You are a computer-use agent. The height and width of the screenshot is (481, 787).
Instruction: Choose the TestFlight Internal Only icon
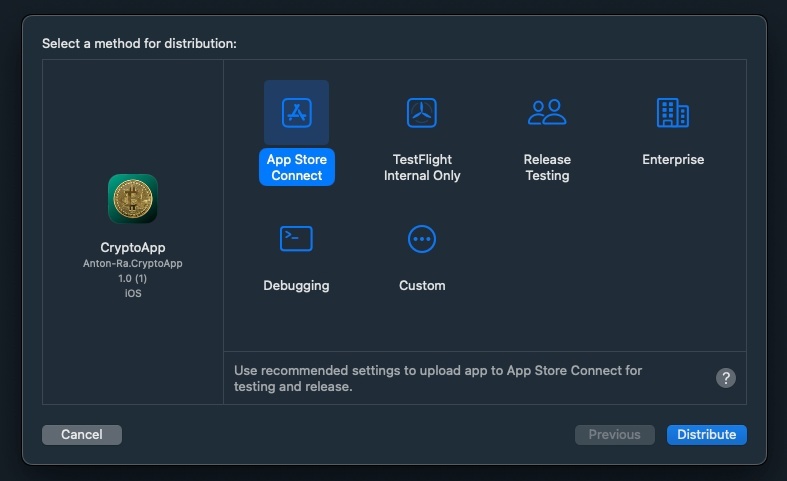[422, 112]
